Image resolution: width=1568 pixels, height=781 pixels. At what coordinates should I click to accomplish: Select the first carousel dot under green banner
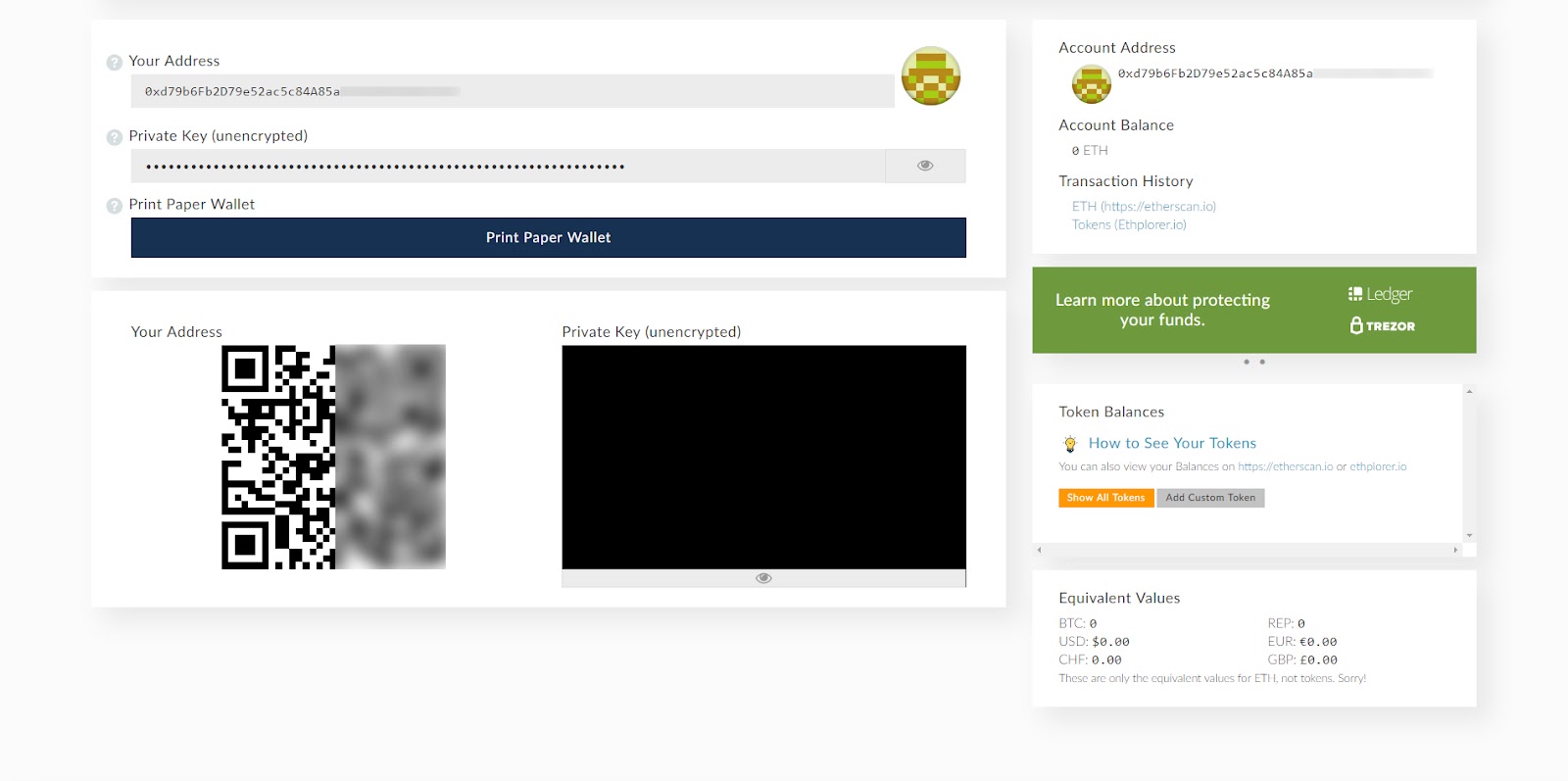coord(1247,362)
